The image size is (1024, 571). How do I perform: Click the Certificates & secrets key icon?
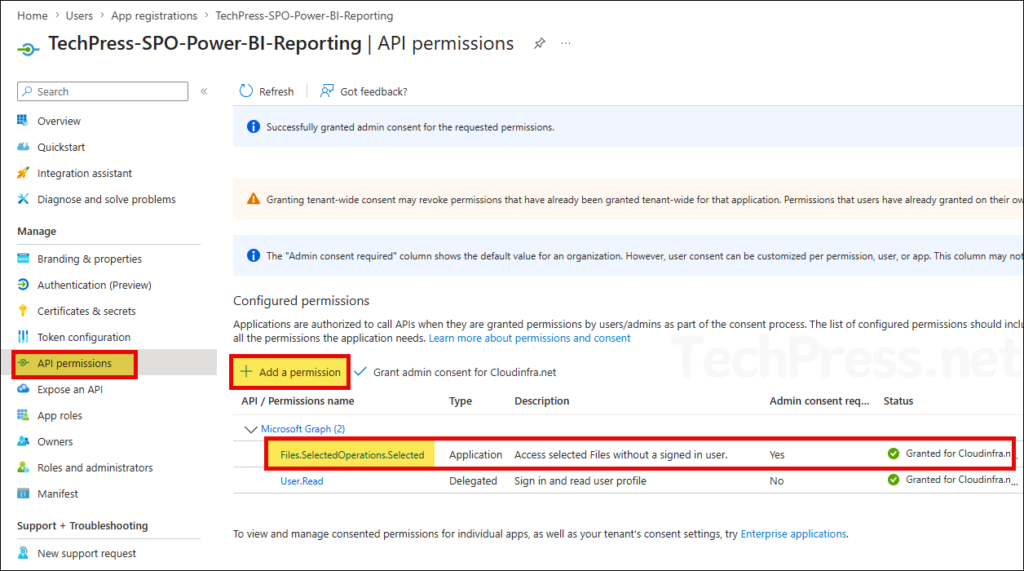[23, 310]
